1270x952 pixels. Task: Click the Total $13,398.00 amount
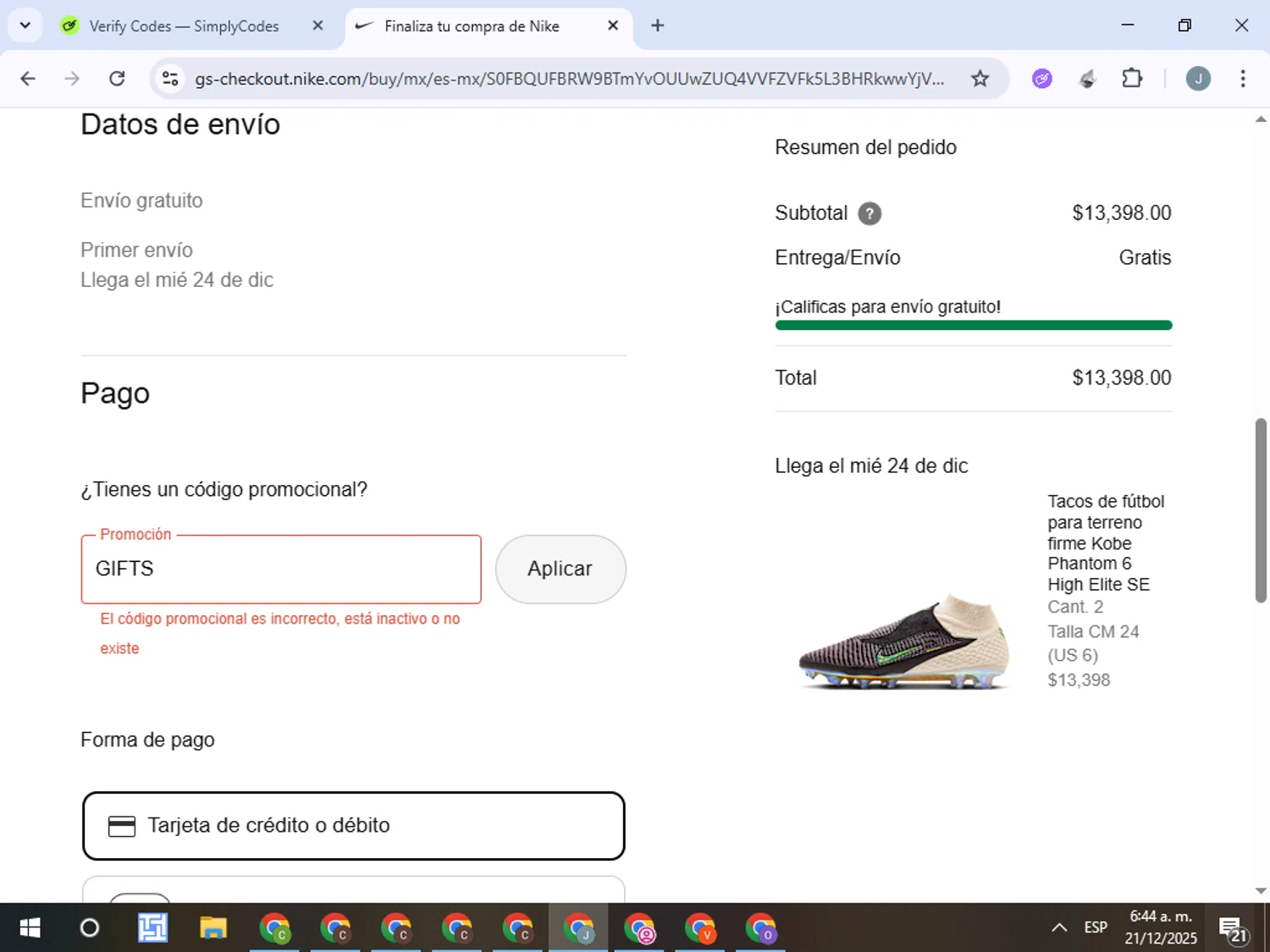click(1122, 377)
